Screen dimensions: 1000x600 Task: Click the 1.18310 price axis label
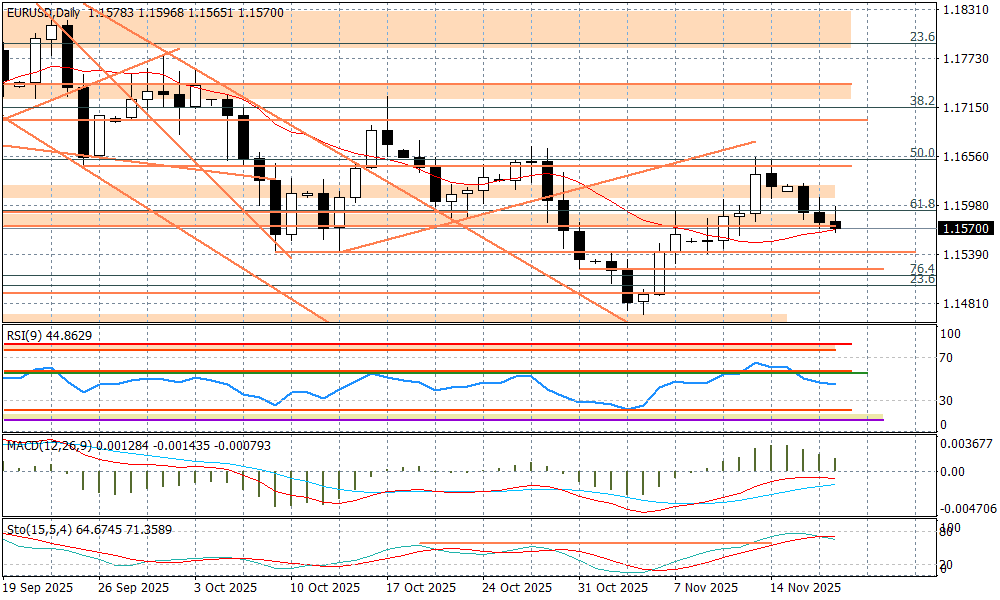tap(966, 9)
